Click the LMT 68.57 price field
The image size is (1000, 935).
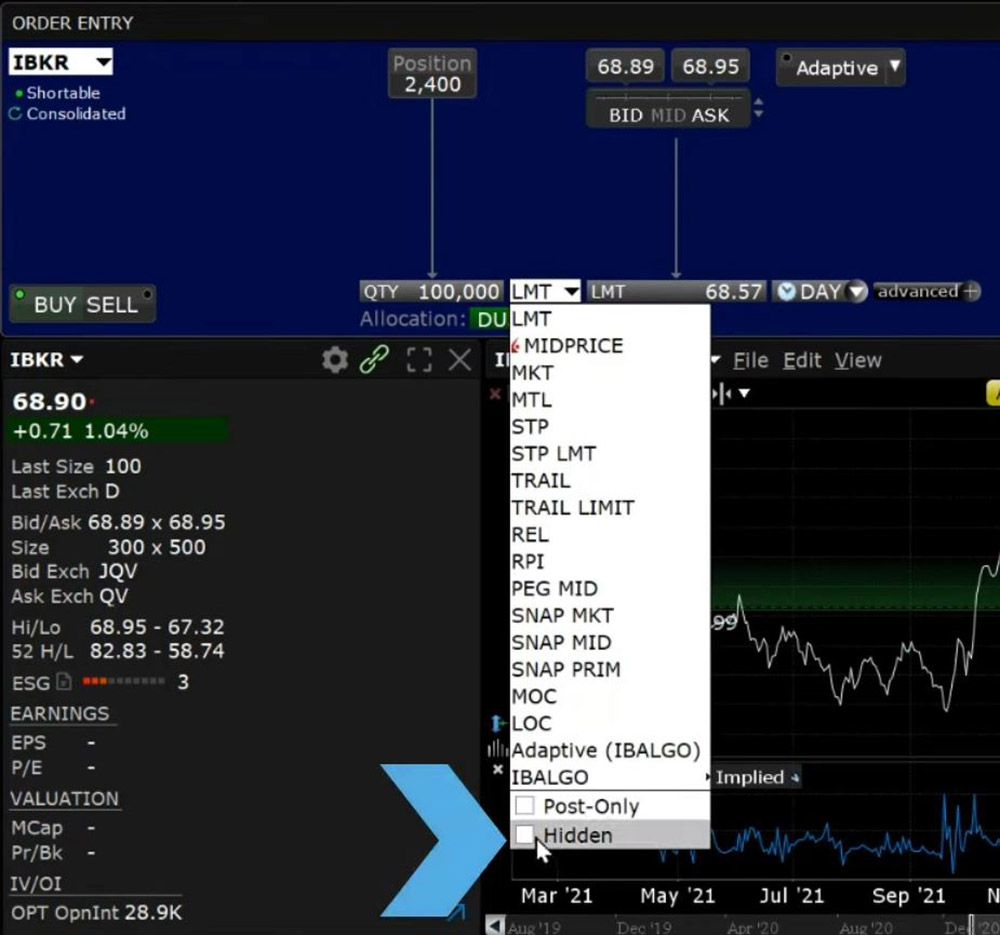[x=675, y=291]
